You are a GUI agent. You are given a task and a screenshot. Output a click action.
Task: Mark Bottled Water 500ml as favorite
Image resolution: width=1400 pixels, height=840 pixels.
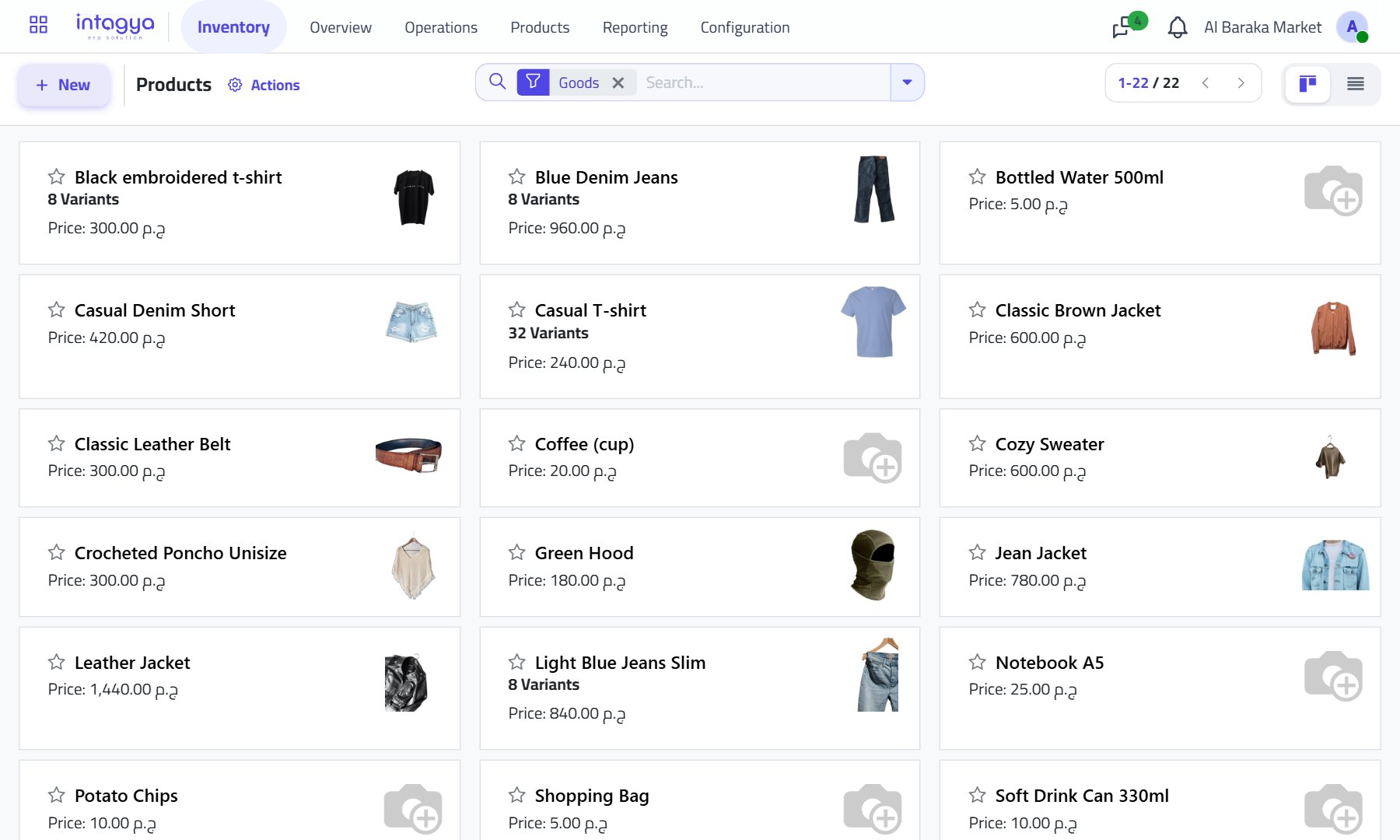point(977,177)
